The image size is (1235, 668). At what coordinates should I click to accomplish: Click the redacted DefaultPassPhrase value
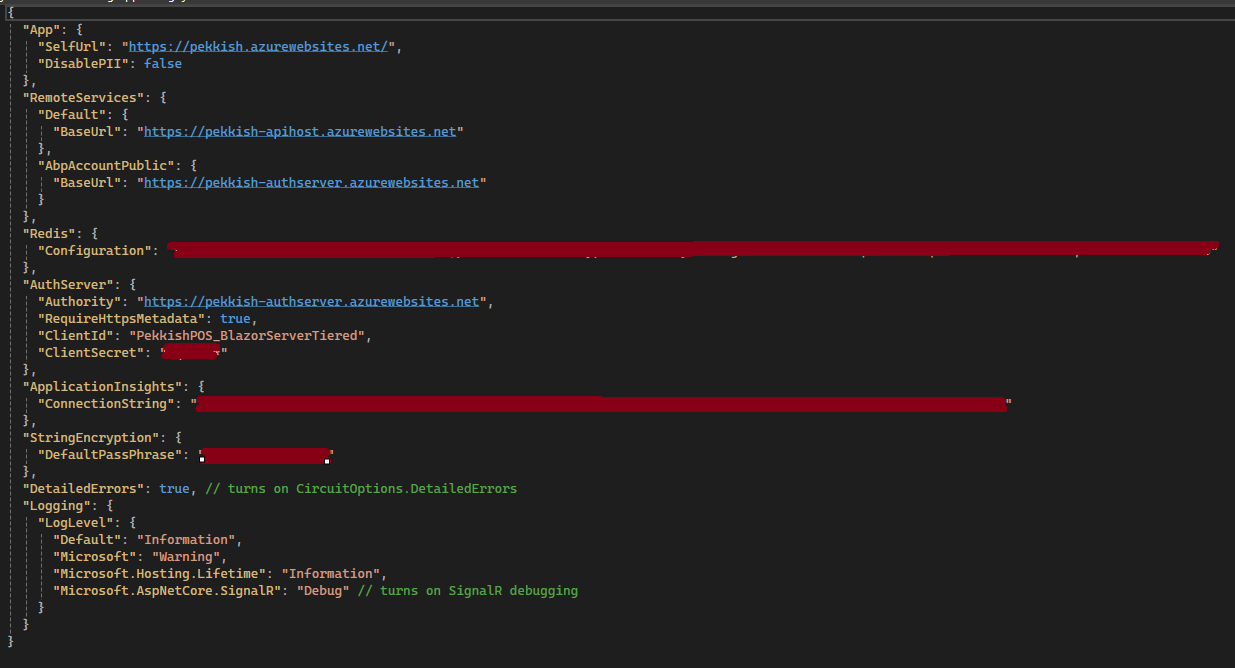coord(265,455)
